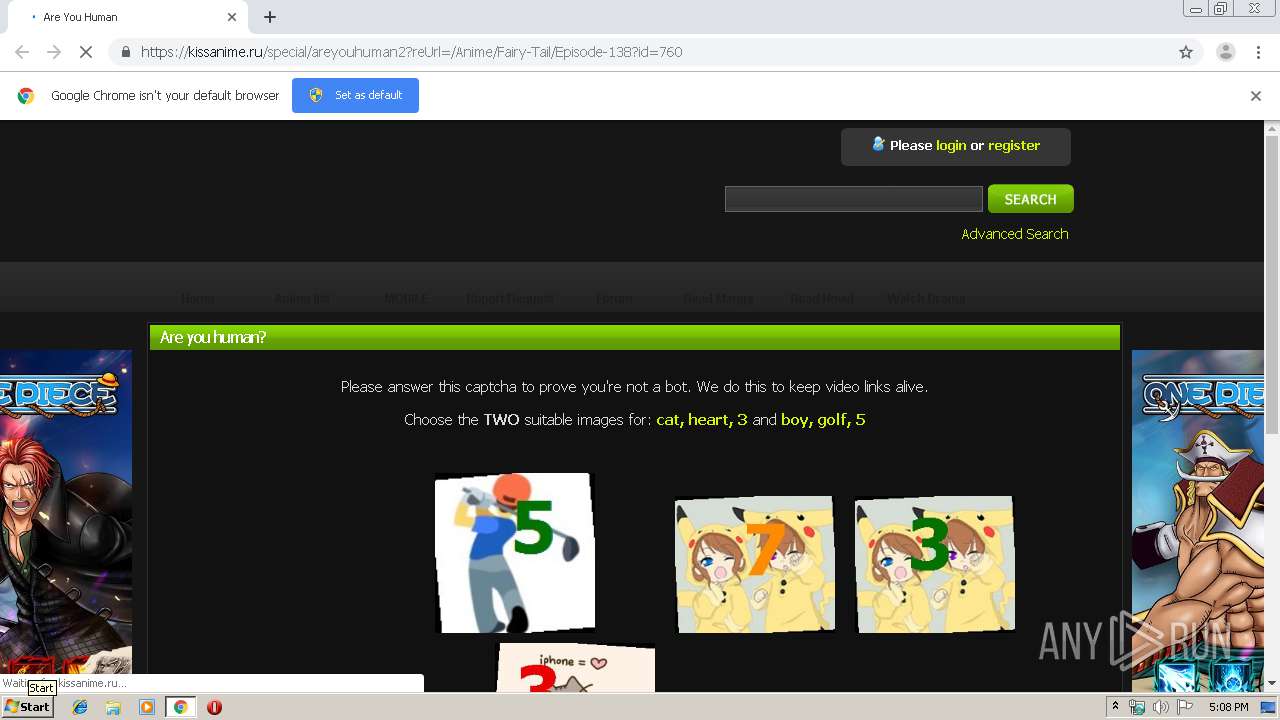Open the Chrome three-dot menu

(1258, 52)
